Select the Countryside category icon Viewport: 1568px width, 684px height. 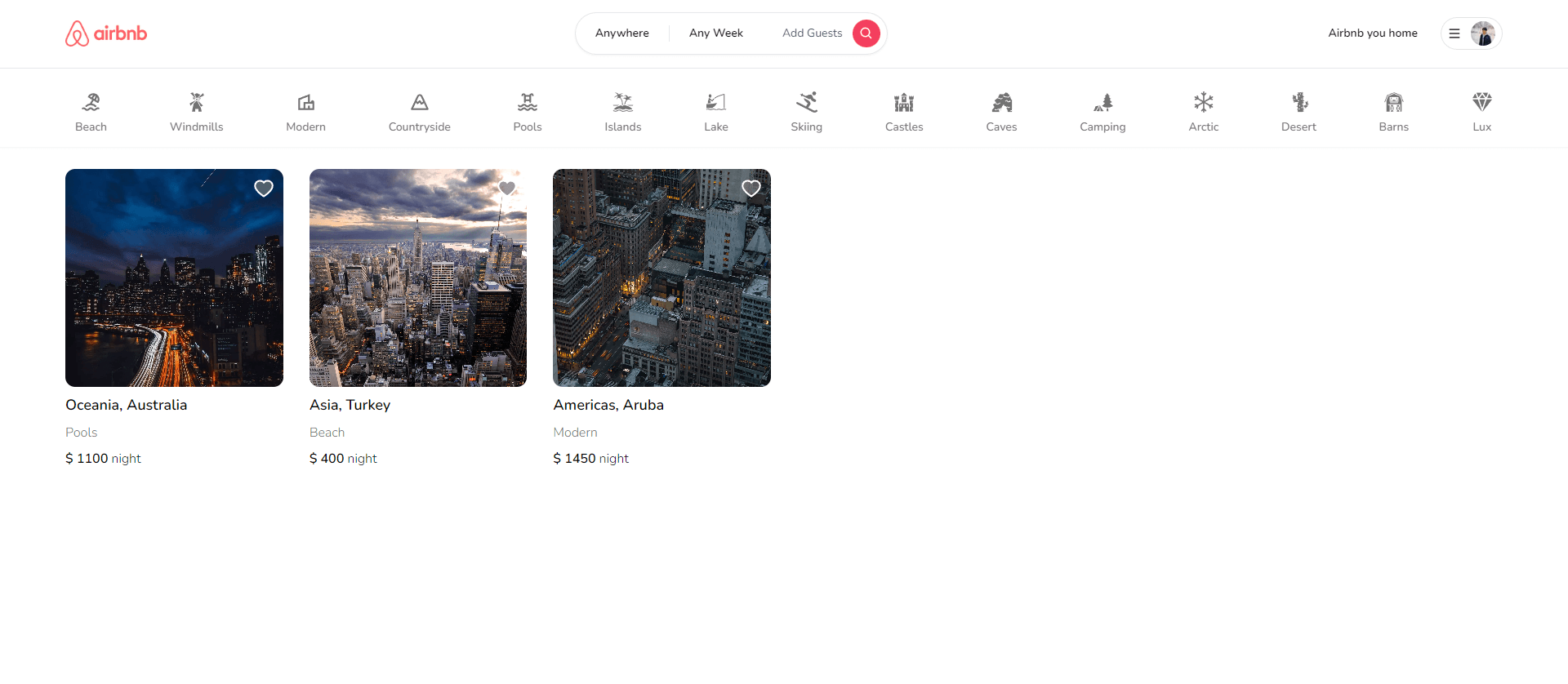coord(419,102)
